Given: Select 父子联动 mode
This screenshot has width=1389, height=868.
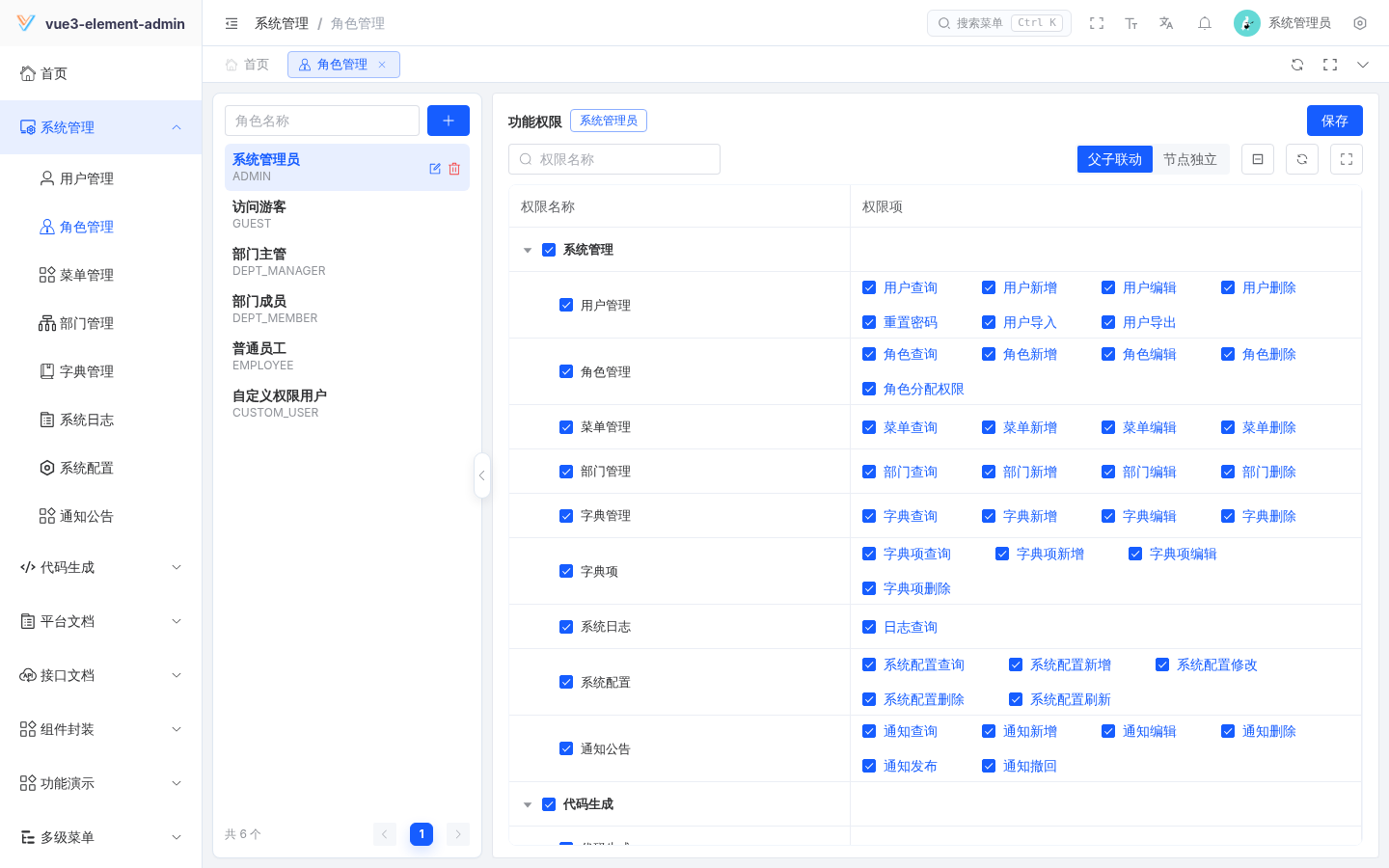Looking at the screenshot, I should [x=1115, y=159].
